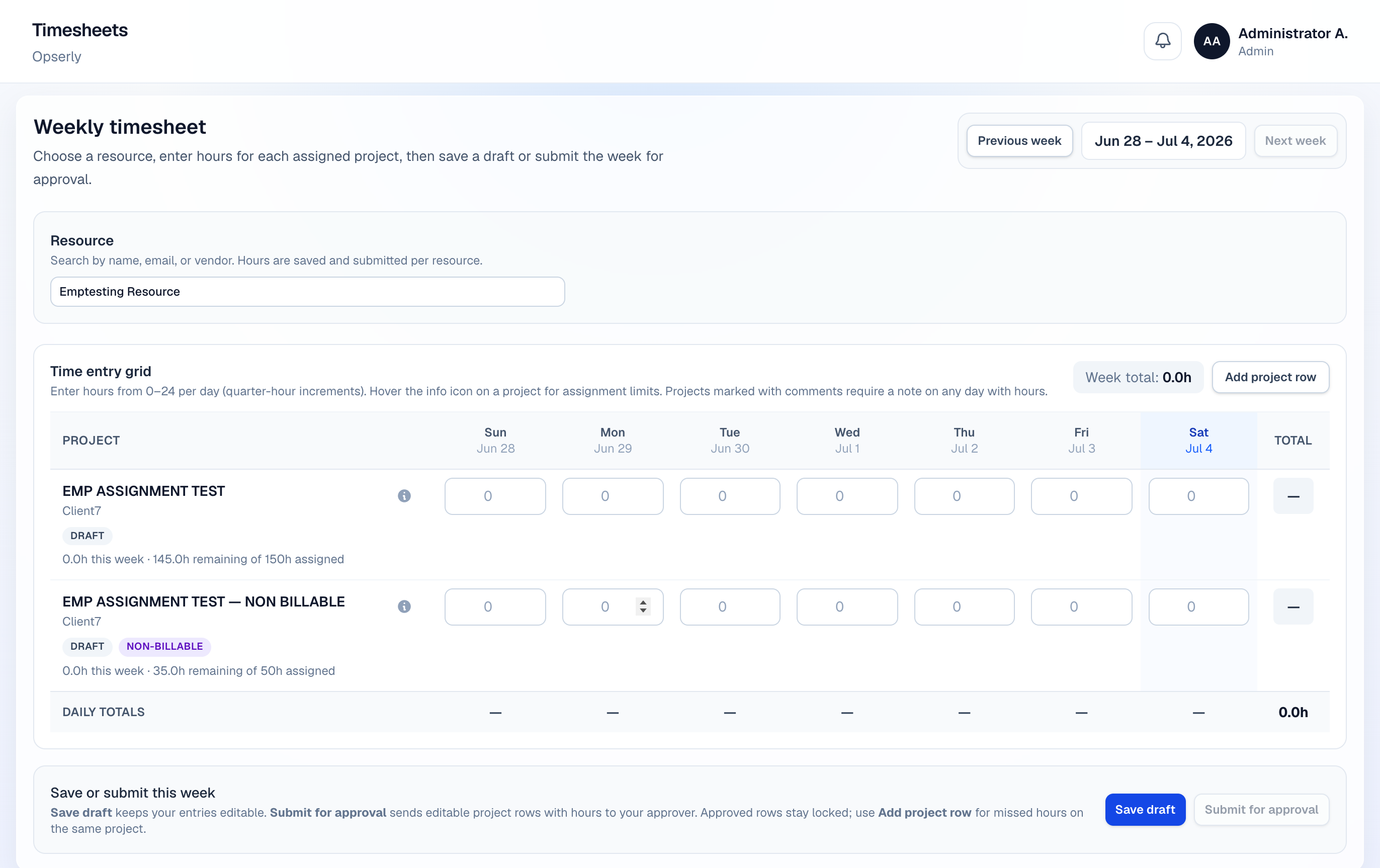
Task: Go to Previous week
Action: point(1019,140)
